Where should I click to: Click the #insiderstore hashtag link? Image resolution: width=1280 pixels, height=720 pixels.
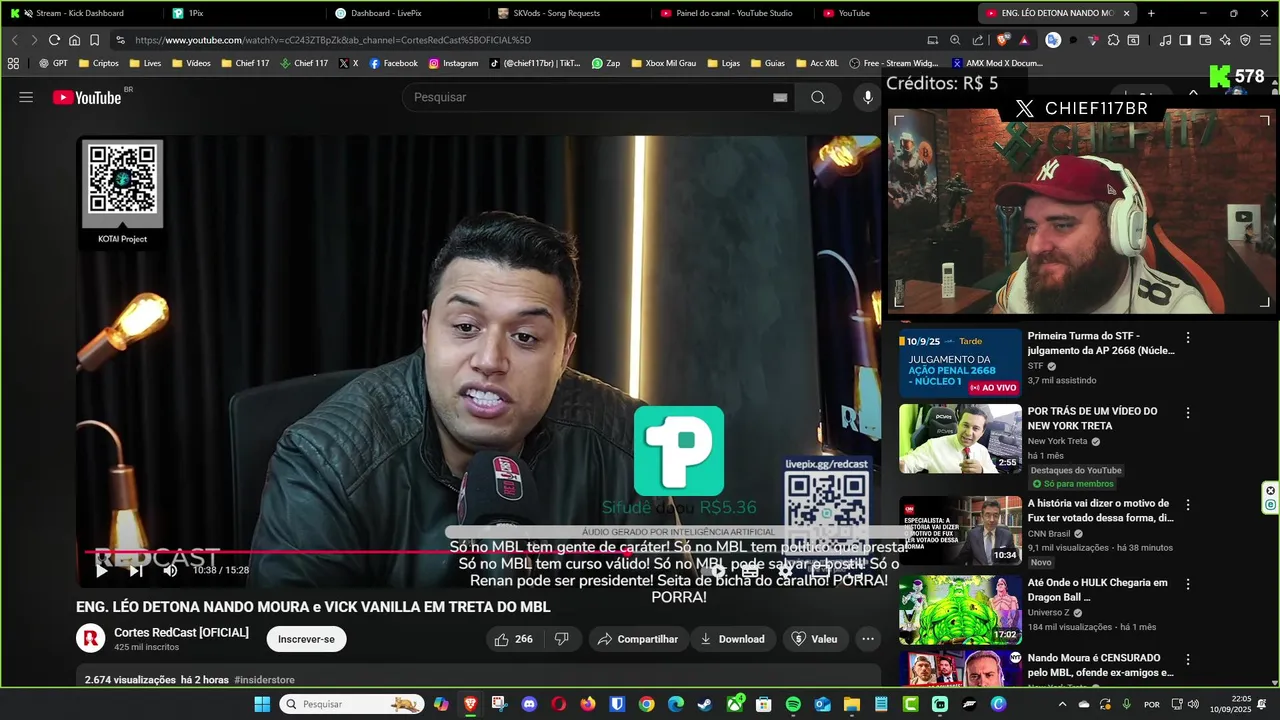click(264, 680)
